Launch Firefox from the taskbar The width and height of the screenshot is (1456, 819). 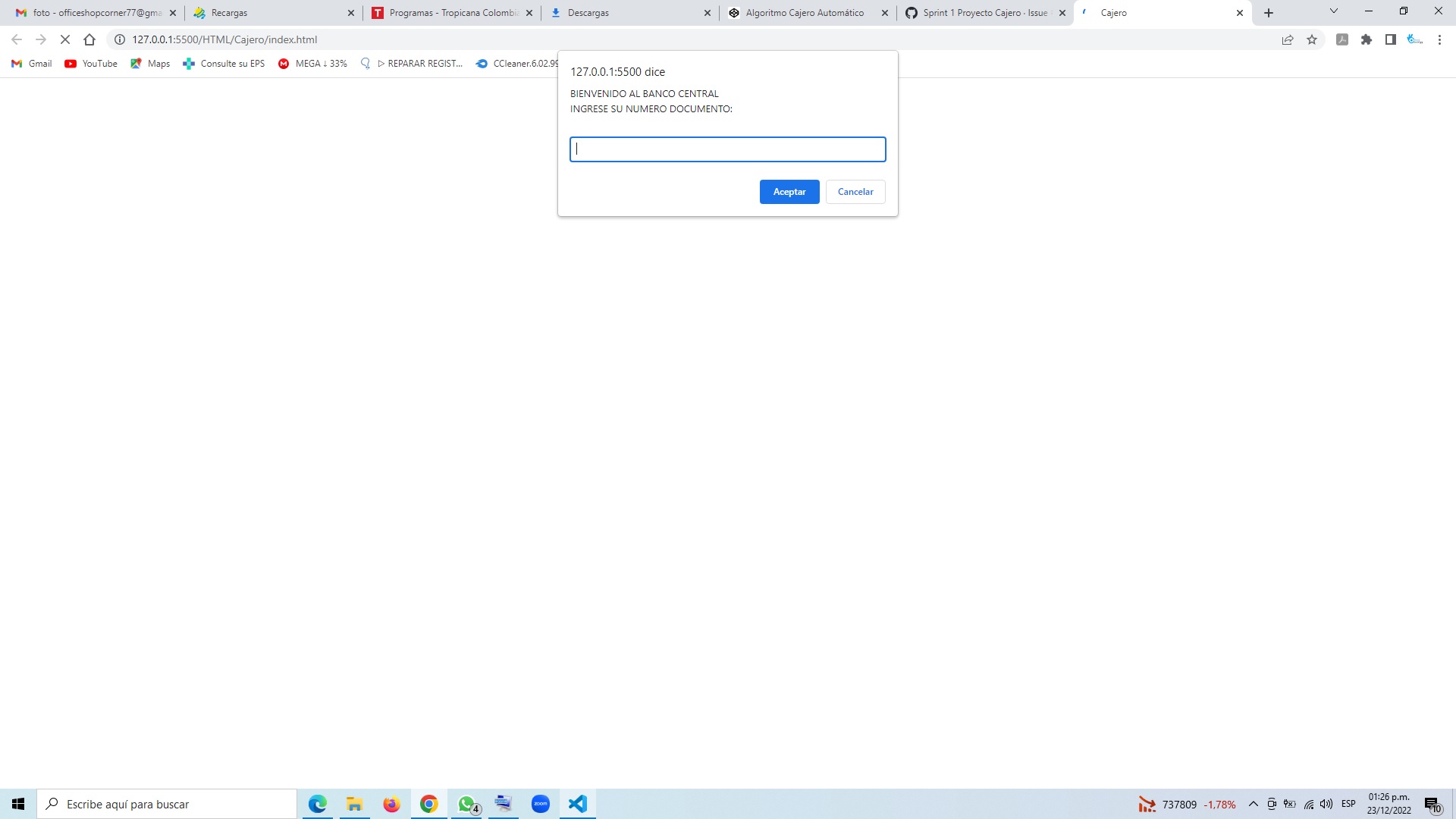click(x=391, y=804)
